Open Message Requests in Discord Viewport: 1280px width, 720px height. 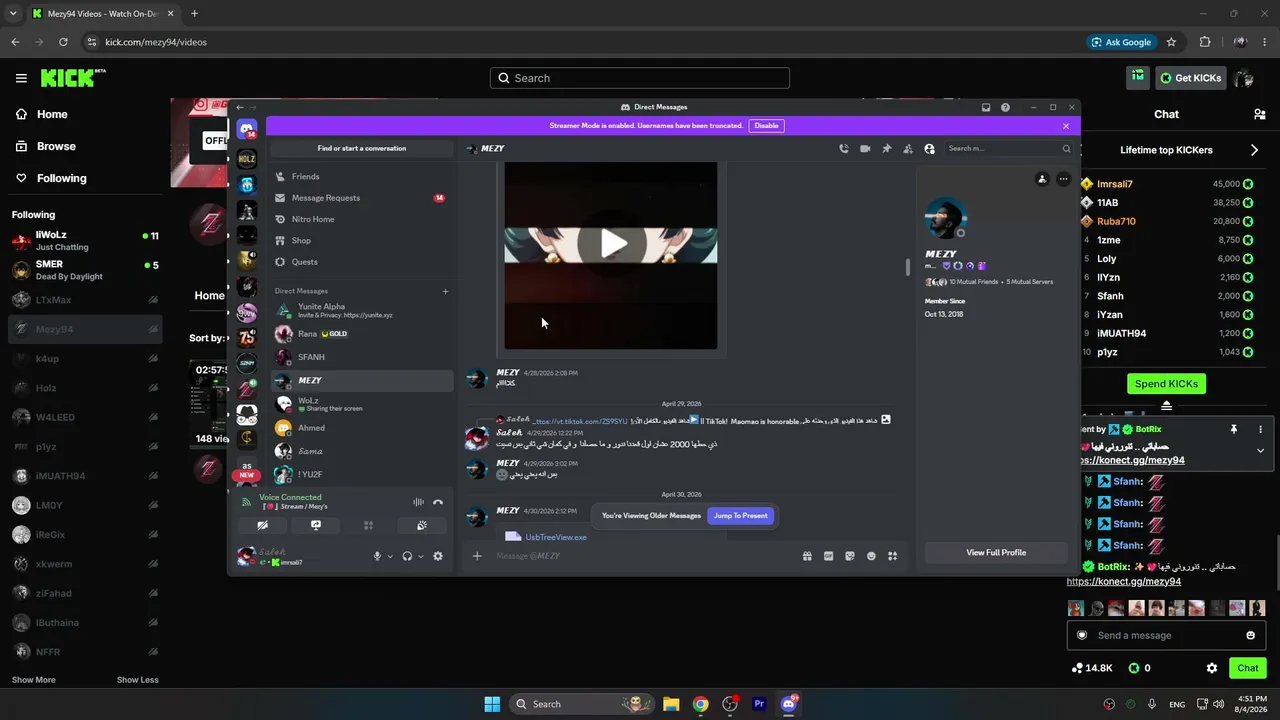[360, 198]
